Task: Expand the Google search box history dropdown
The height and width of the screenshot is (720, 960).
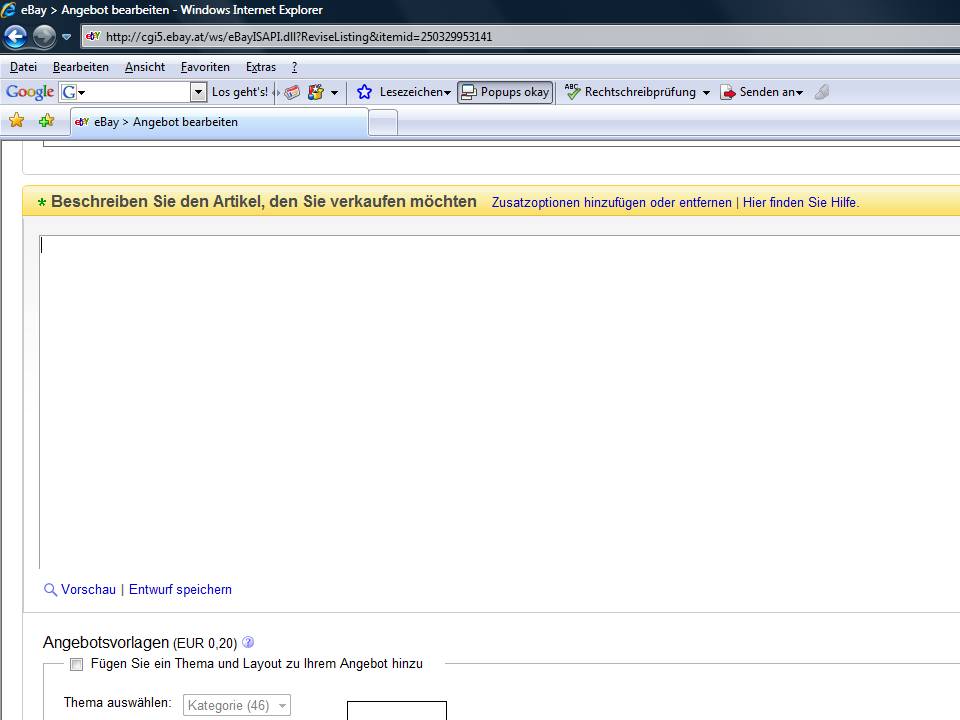Action: click(x=198, y=92)
